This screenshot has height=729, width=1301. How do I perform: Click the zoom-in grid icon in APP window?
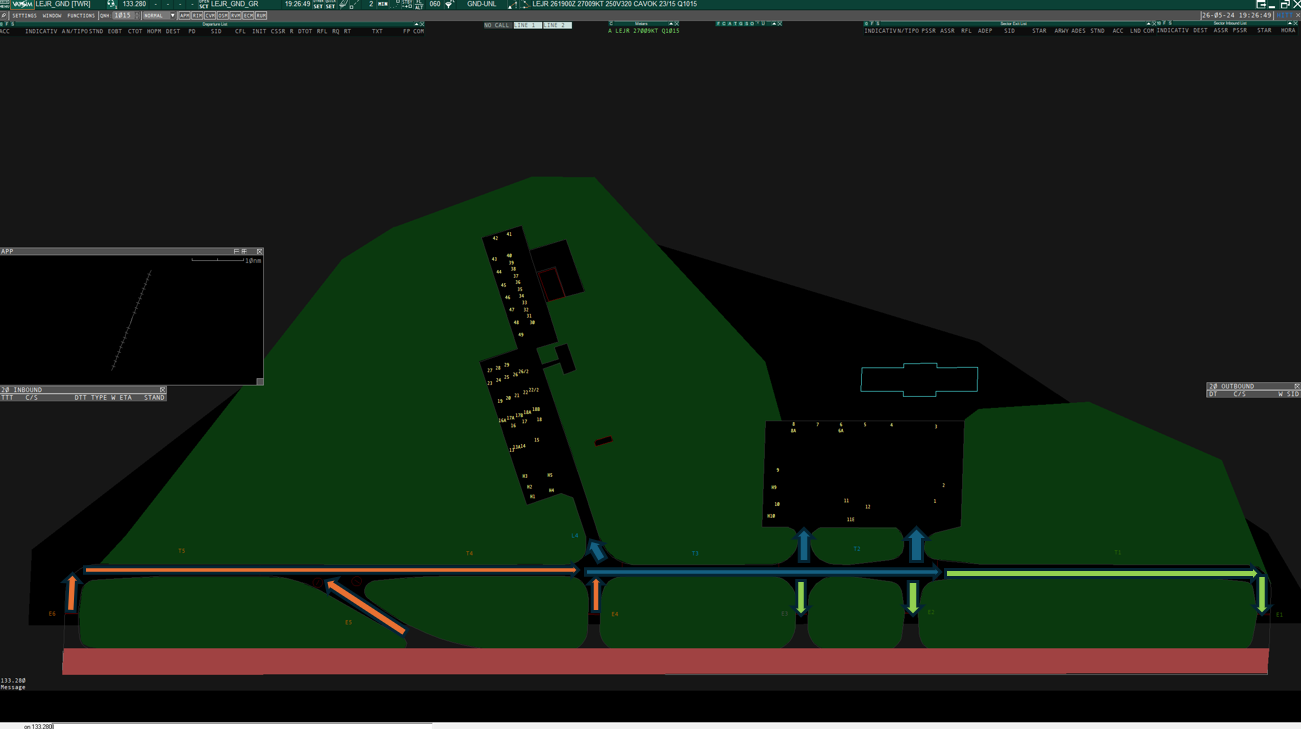coord(244,251)
